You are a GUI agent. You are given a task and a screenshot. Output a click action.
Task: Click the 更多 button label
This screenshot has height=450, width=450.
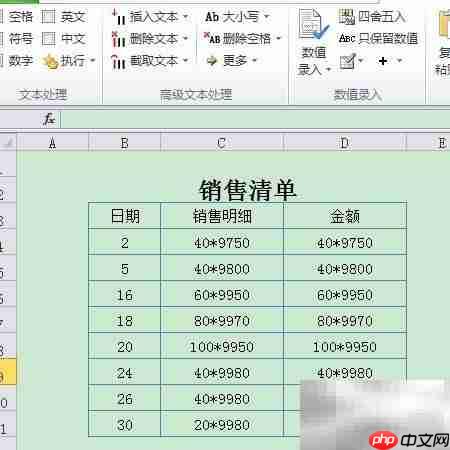coord(235,61)
